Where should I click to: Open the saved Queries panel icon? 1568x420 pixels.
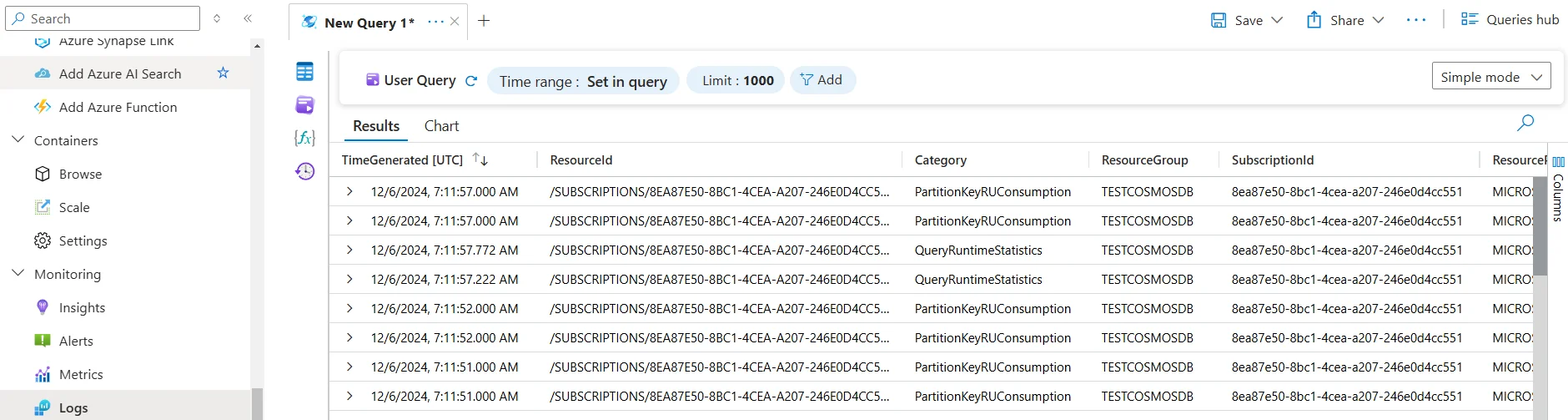(x=304, y=104)
